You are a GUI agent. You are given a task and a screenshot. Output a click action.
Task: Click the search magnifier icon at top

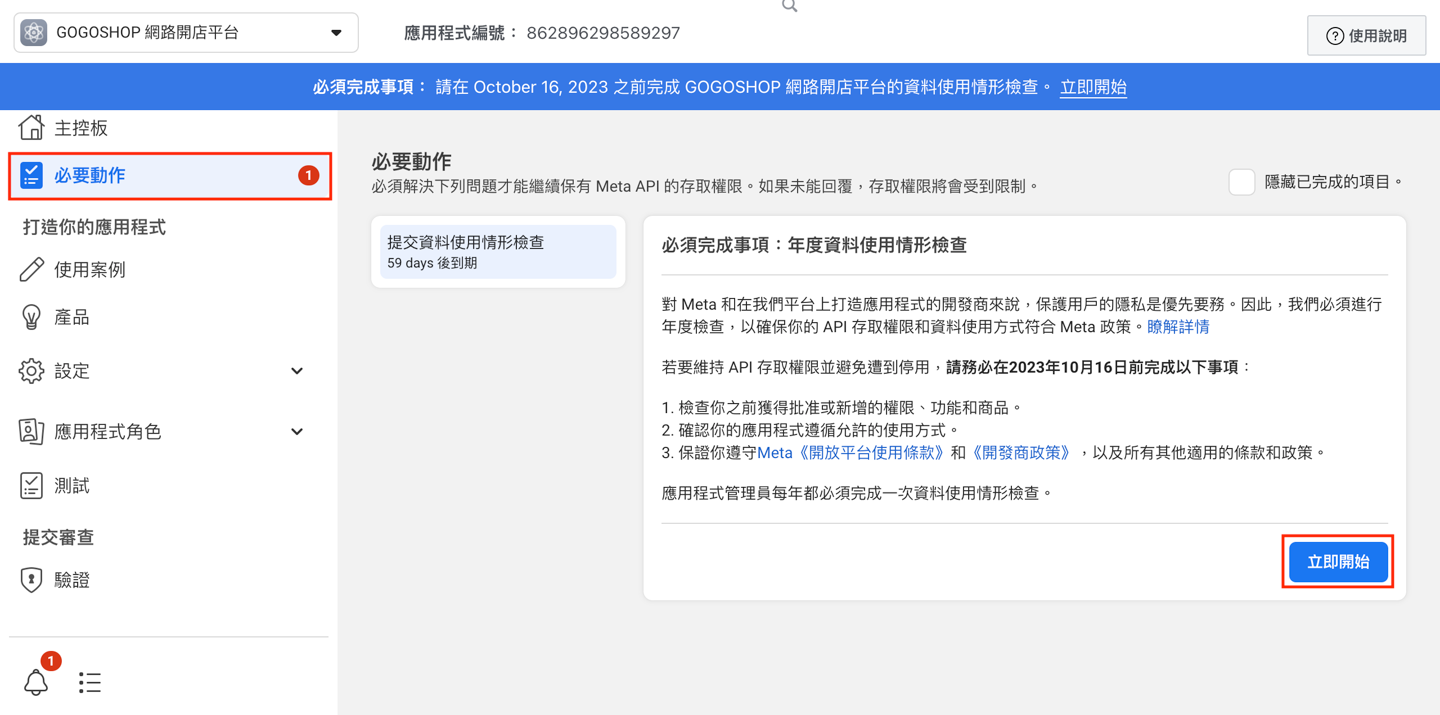(x=790, y=6)
